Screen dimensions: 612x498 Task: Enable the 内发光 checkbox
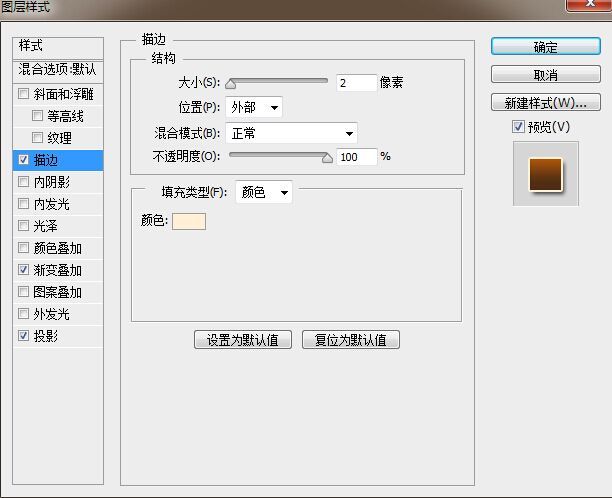tap(23, 203)
